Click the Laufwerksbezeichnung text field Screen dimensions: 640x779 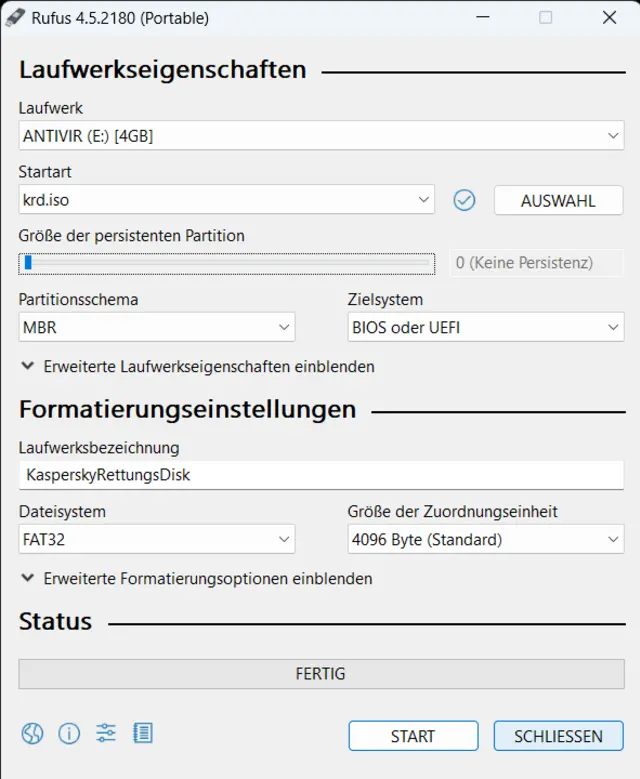click(x=321, y=475)
